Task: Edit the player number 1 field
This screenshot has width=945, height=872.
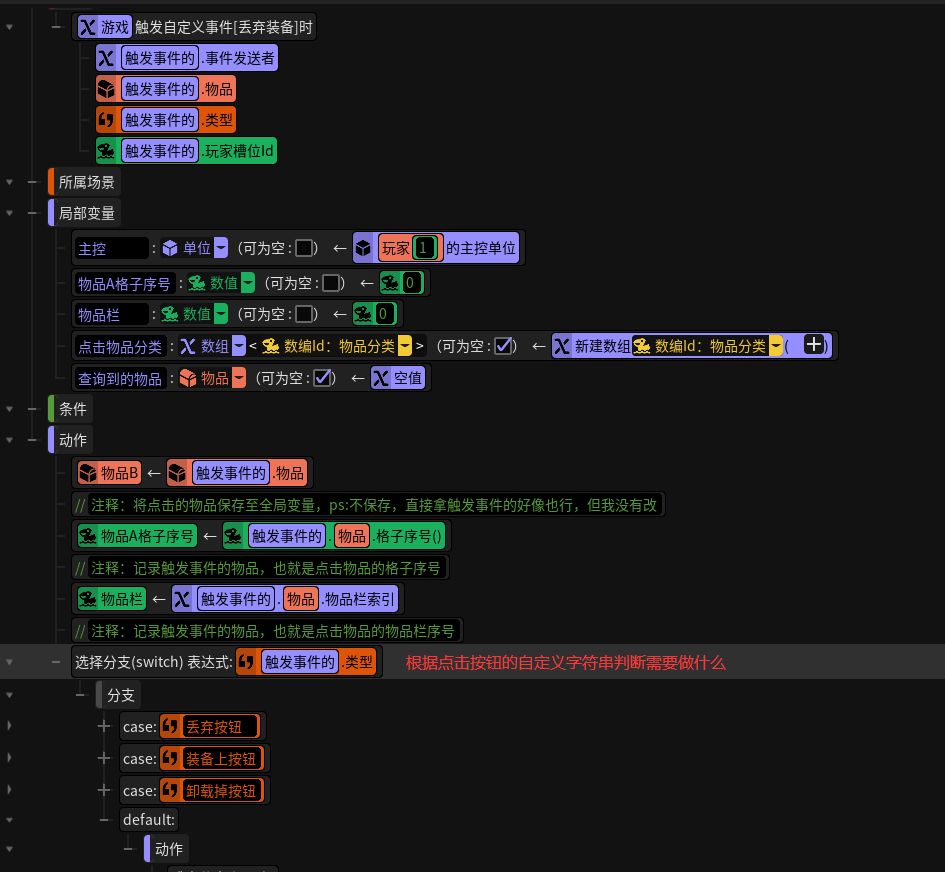Action: click(x=424, y=248)
